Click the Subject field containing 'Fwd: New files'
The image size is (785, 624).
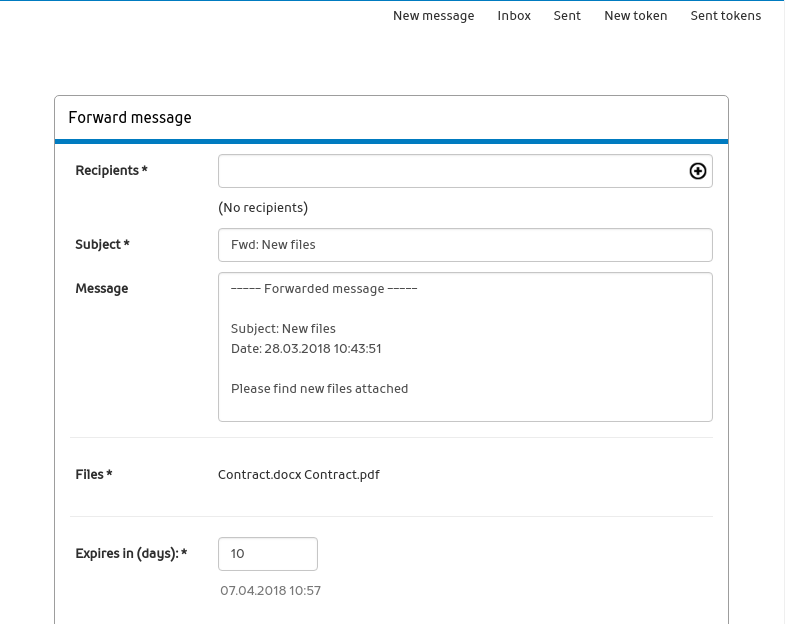point(465,245)
